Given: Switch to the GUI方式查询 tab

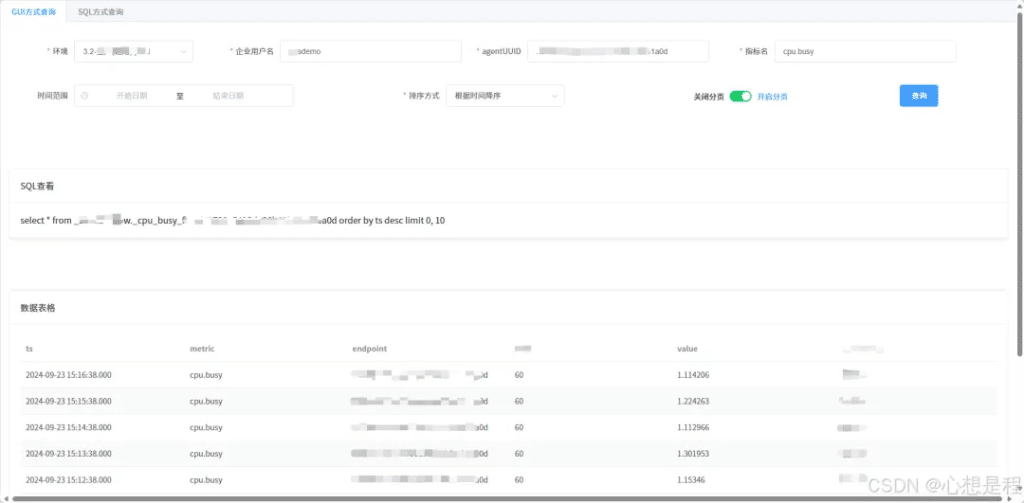Looking at the screenshot, I should tap(34, 11).
